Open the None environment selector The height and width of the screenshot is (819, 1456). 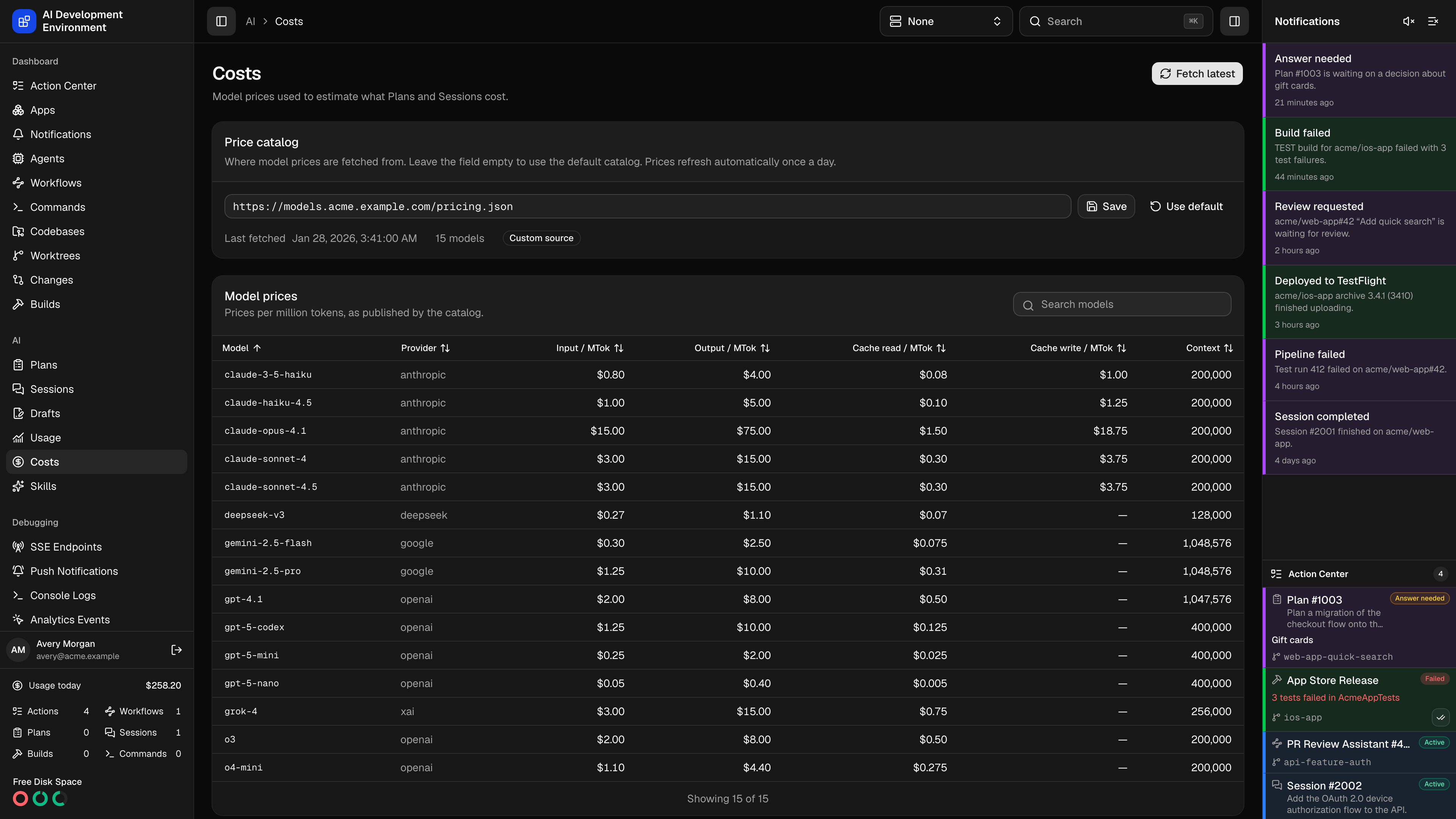(x=946, y=21)
